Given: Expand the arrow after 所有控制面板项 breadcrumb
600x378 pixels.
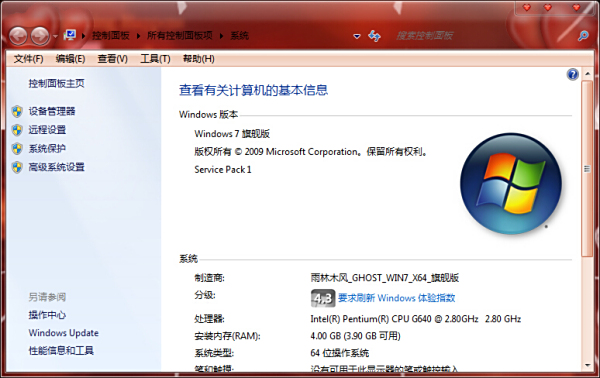Looking at the screenshot, I should pos(221,36).
